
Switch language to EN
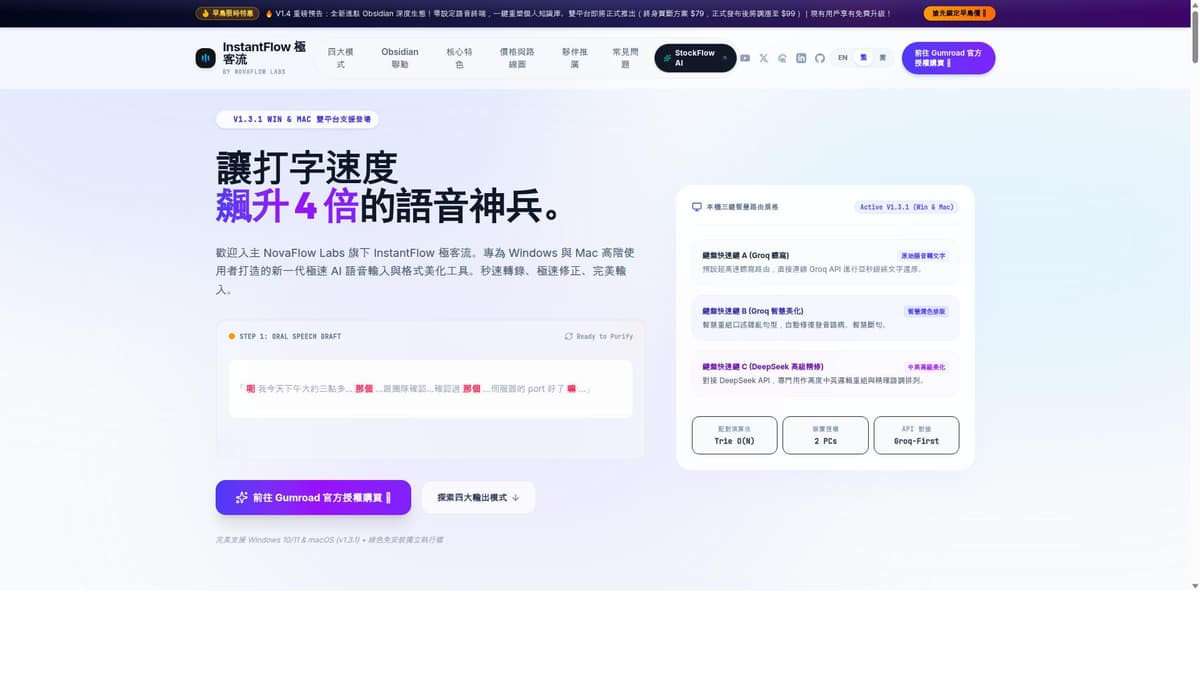coord(843,58)
